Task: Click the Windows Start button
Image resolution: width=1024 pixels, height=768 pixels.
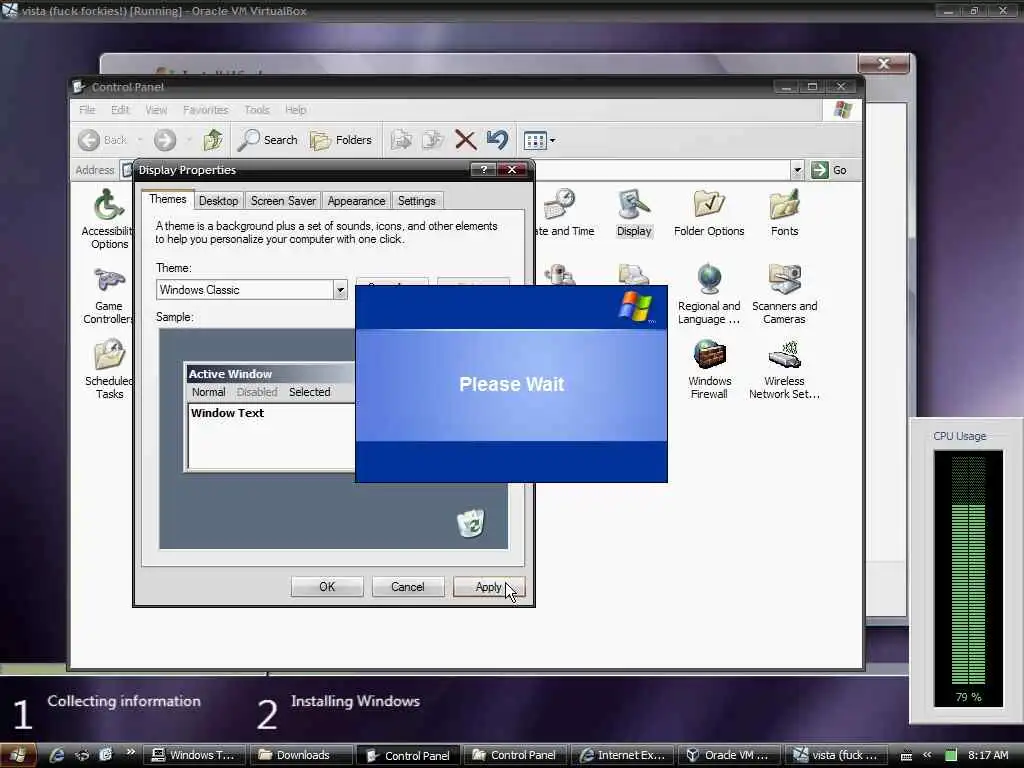Action: (17, 755)
